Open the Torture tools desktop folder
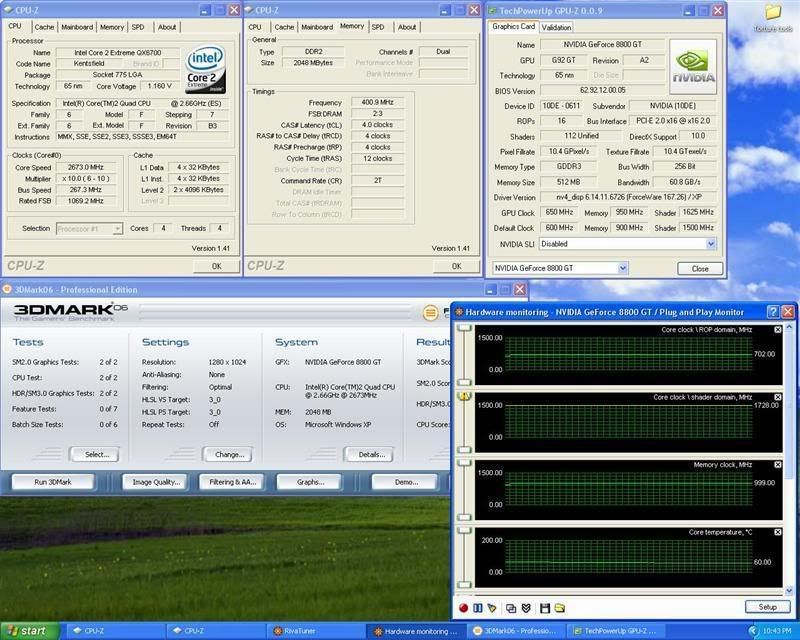Viewport: 800px width, 640px height. click(x=772, y=13)
